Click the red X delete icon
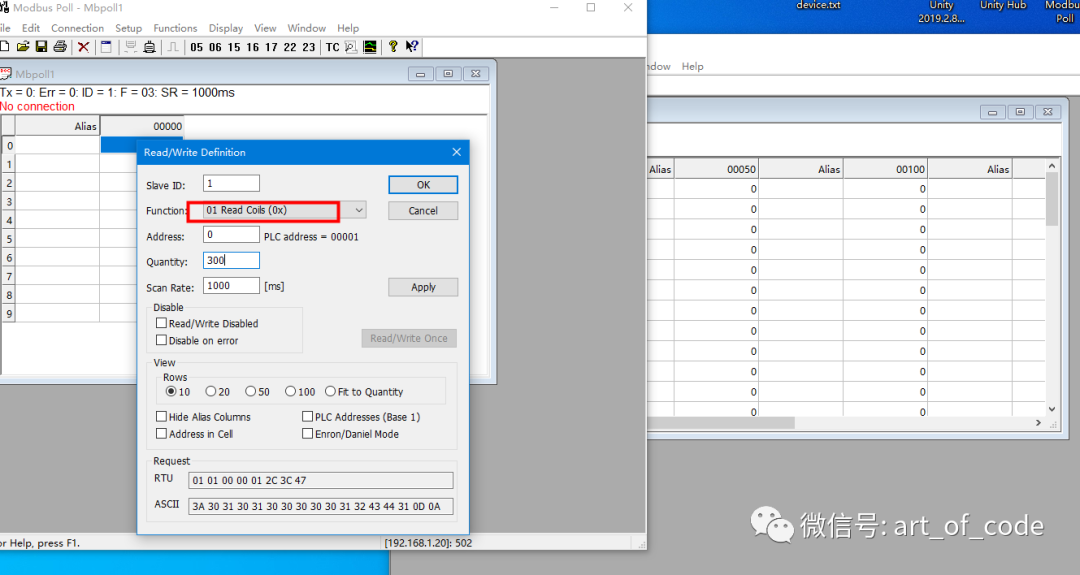 83,47
